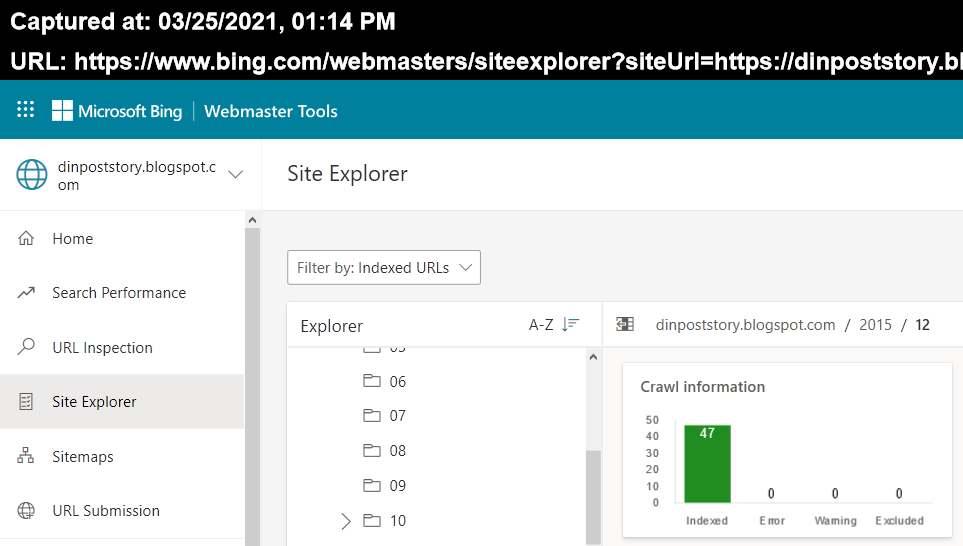Click the folder icon for 07
The width and height of the screenshot is (963, 546).
(x=372, y=416)
